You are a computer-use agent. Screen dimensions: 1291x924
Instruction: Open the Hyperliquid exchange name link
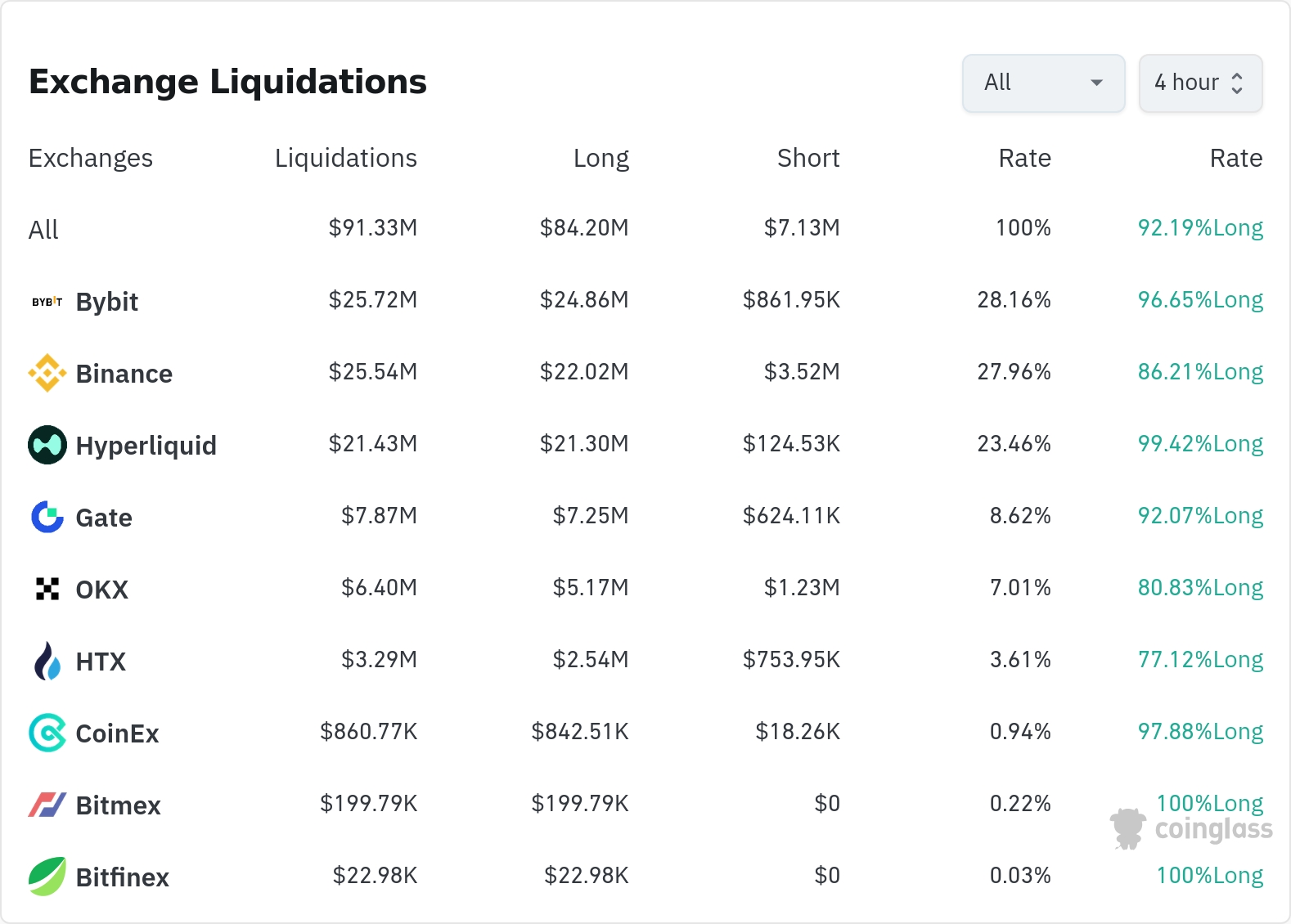[146, 446]
